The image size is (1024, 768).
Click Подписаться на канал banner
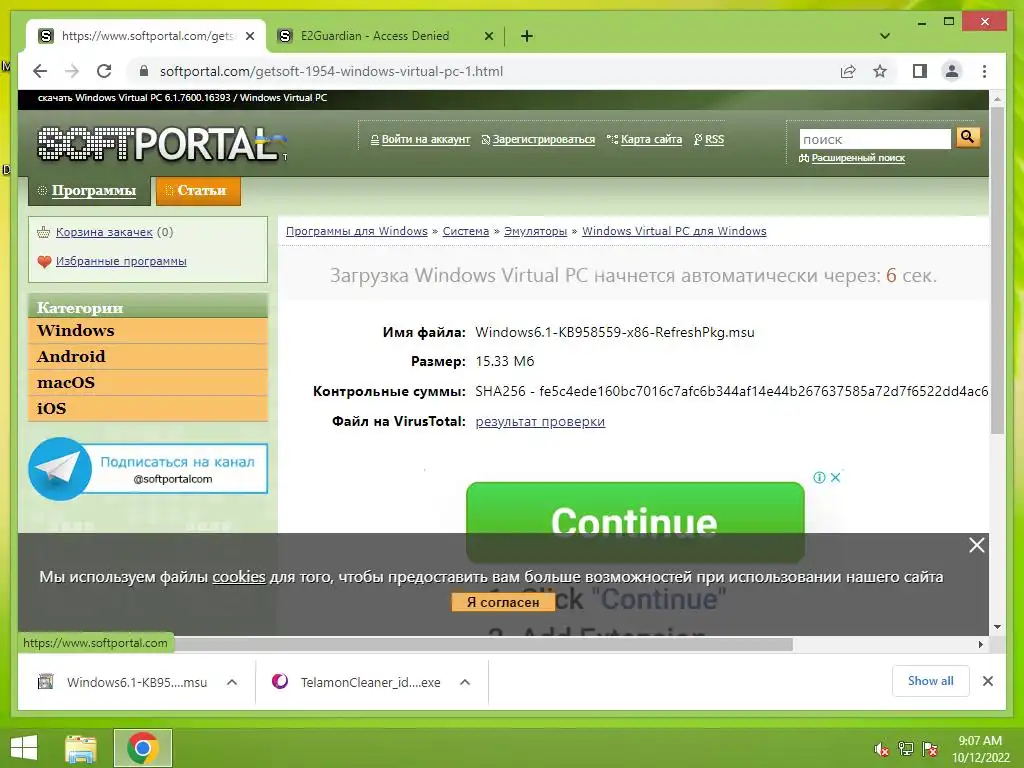177,469
